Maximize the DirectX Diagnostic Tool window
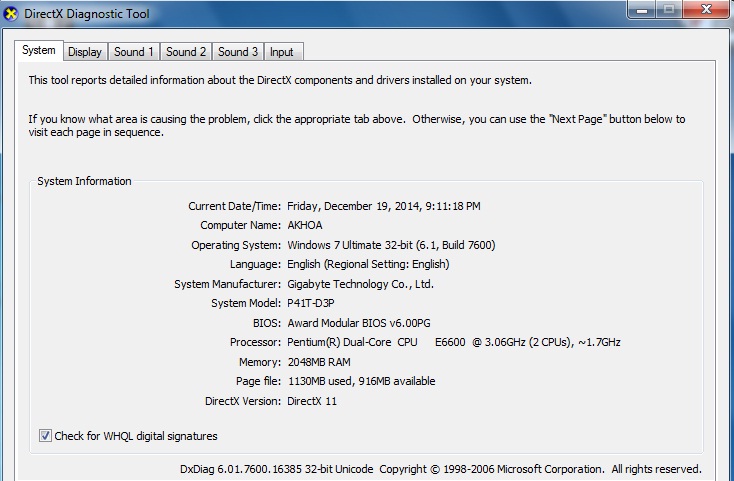This screenshot has height=481, width=734. coord(669,9)
